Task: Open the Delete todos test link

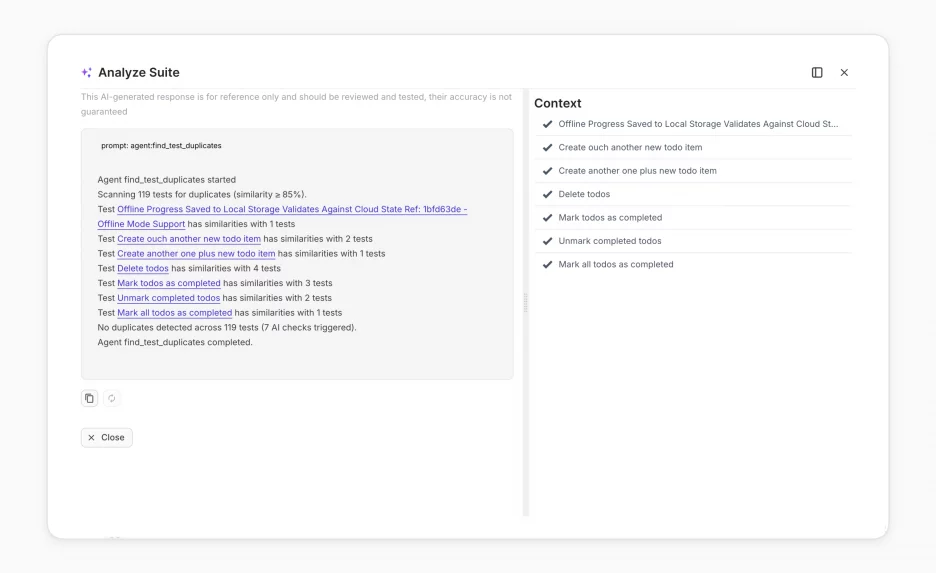Action: (x=143, y=269)
